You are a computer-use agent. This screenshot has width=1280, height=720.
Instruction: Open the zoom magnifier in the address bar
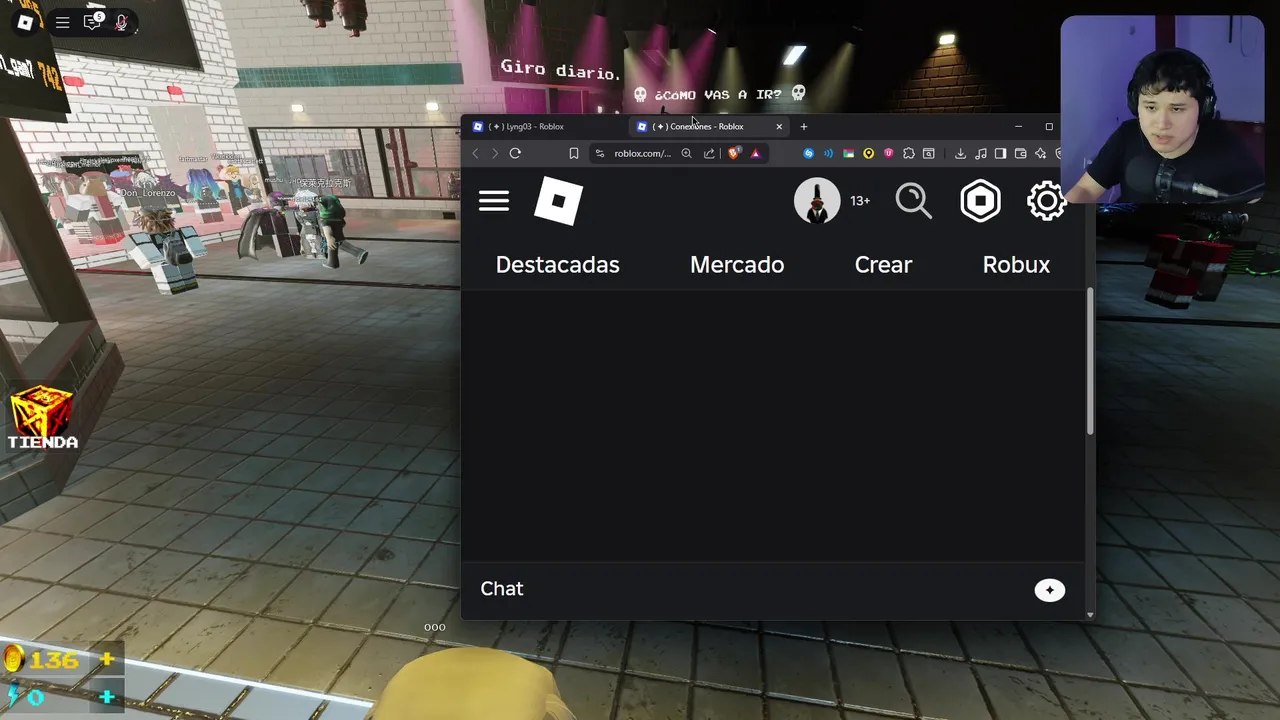click(686, 153)
